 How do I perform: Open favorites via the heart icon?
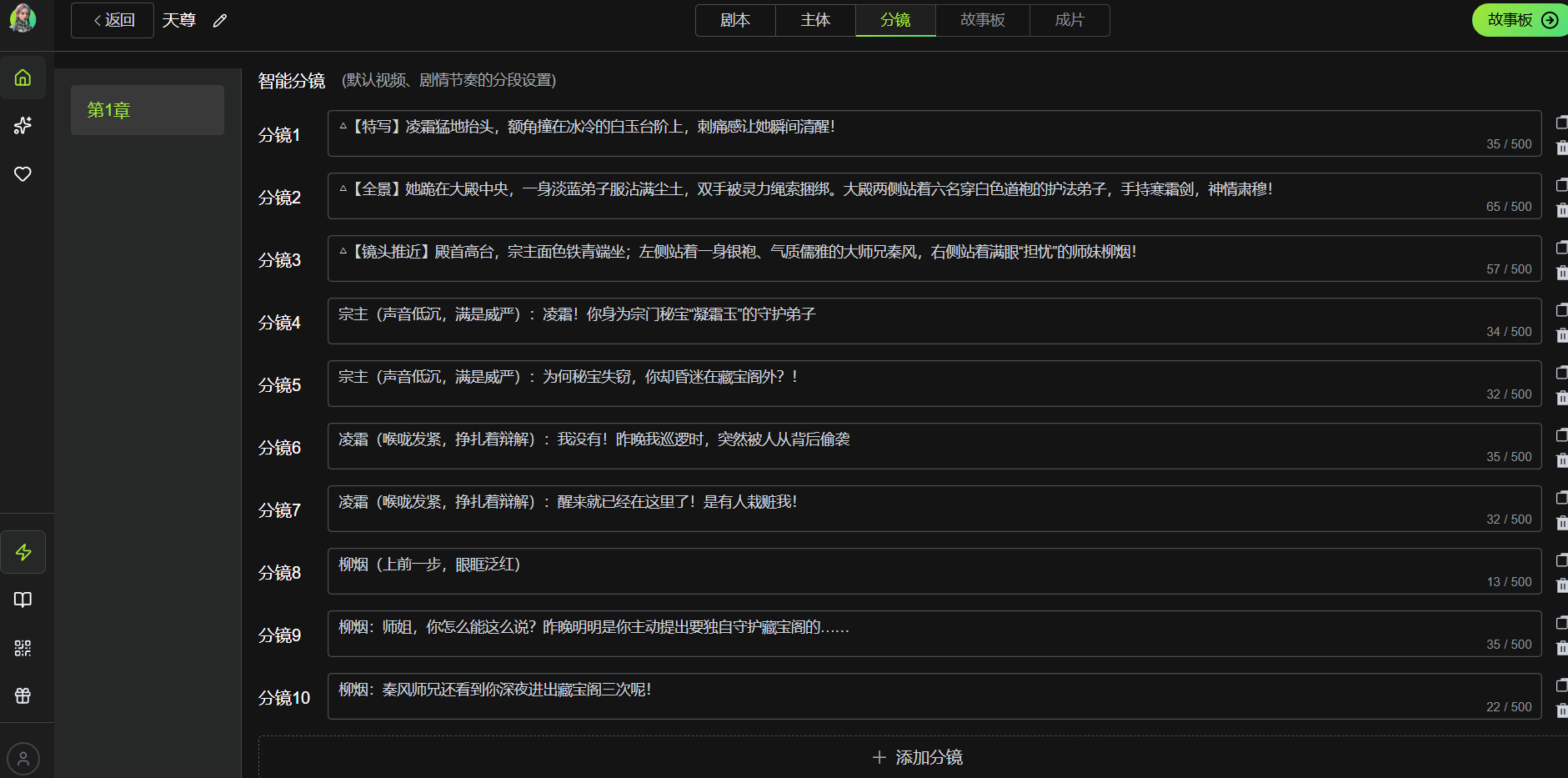tap(23, 173)
